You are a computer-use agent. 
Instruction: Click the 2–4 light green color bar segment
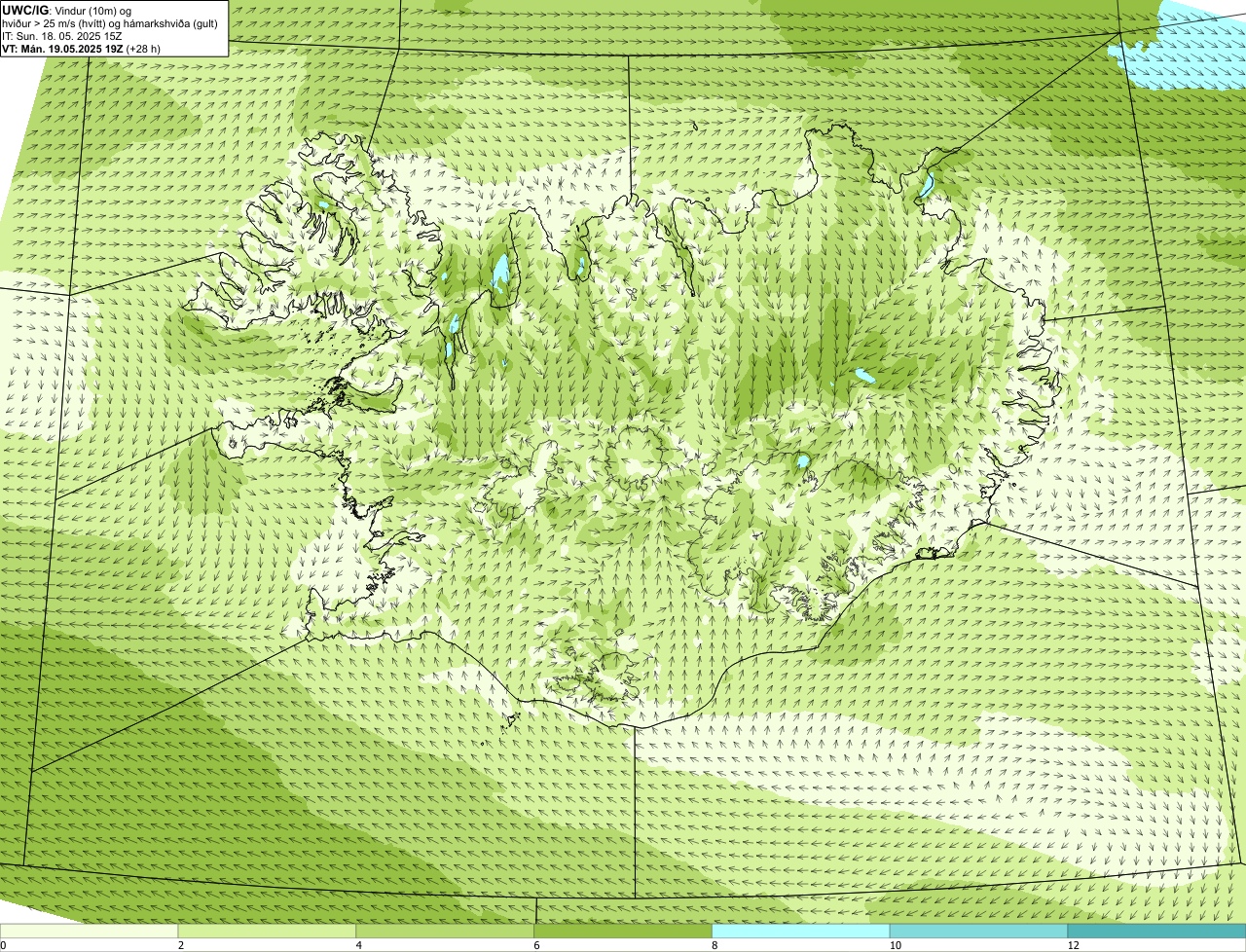268,932
